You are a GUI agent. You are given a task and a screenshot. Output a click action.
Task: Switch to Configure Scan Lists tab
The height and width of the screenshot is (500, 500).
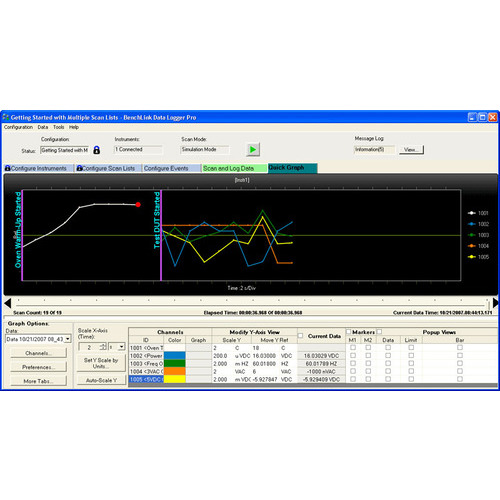108,168
